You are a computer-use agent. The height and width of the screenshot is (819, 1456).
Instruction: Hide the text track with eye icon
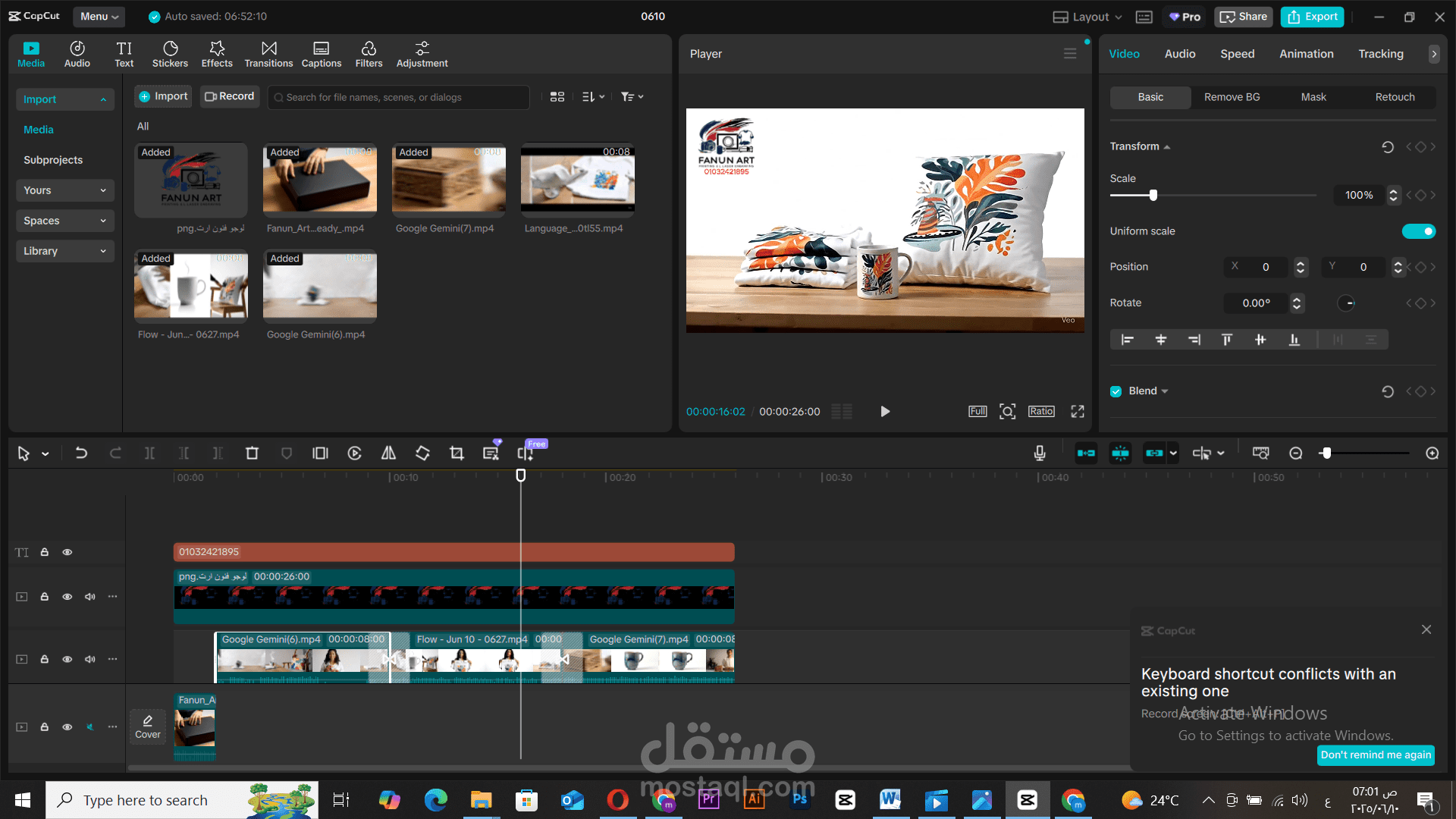click(67, 552)
